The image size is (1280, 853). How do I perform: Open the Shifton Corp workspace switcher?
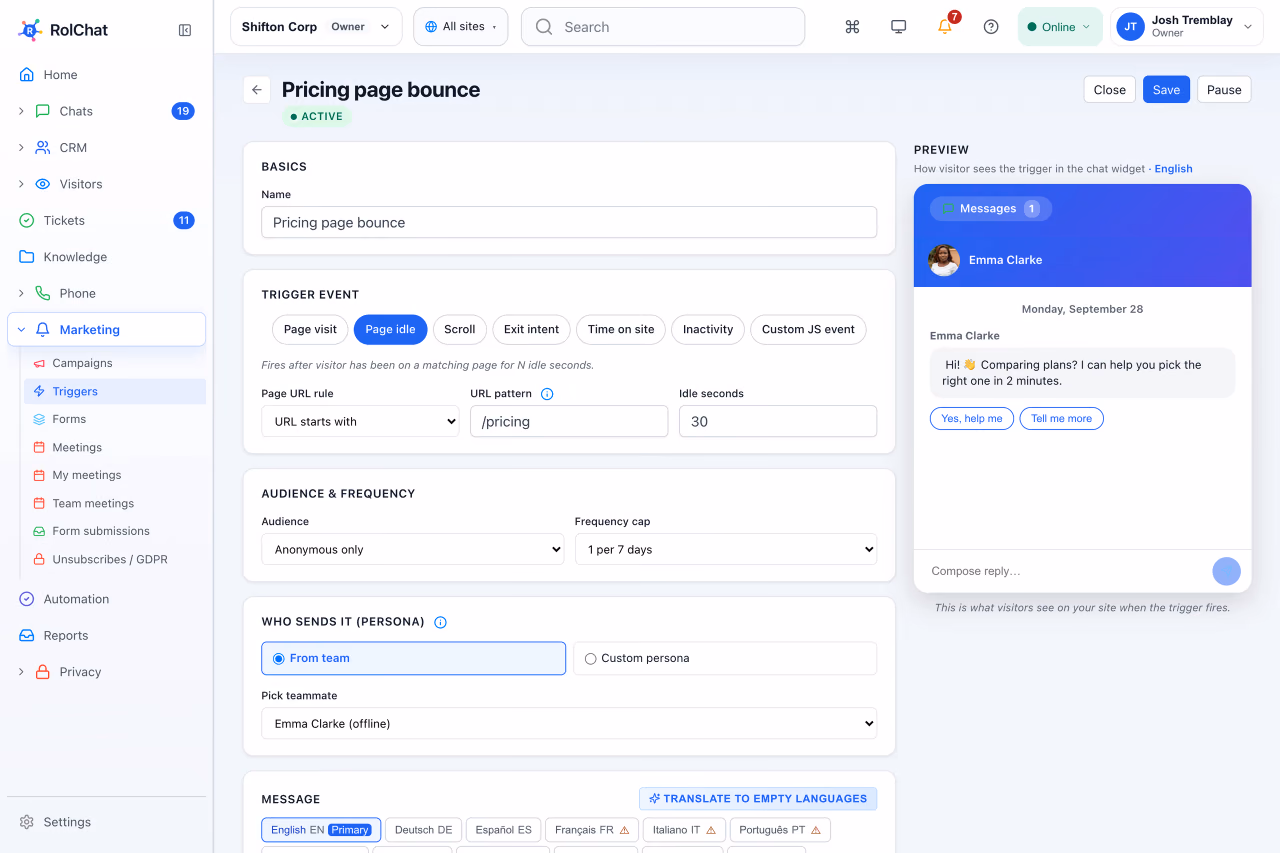316,27
